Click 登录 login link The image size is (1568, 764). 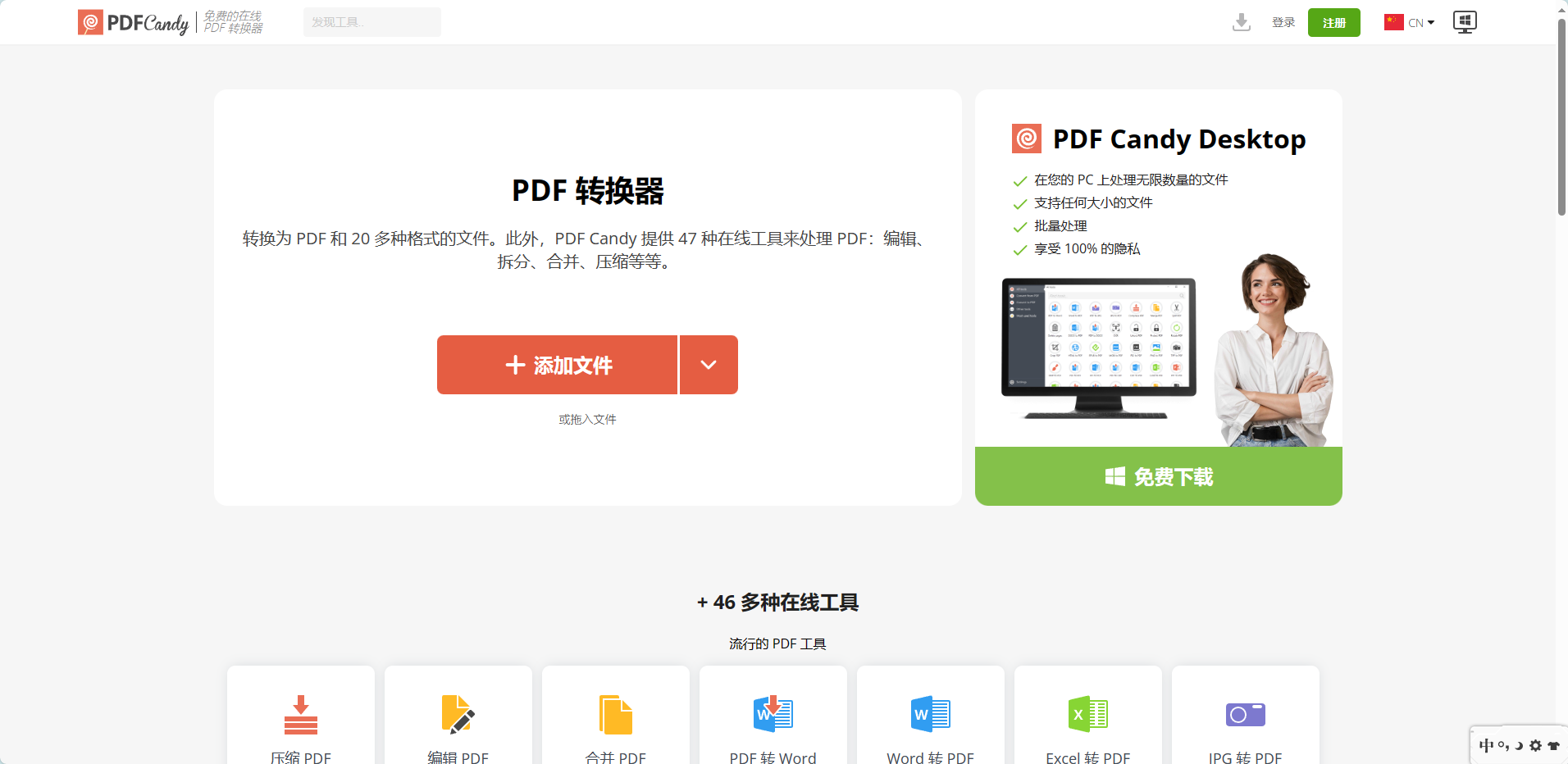[1283, 22]
